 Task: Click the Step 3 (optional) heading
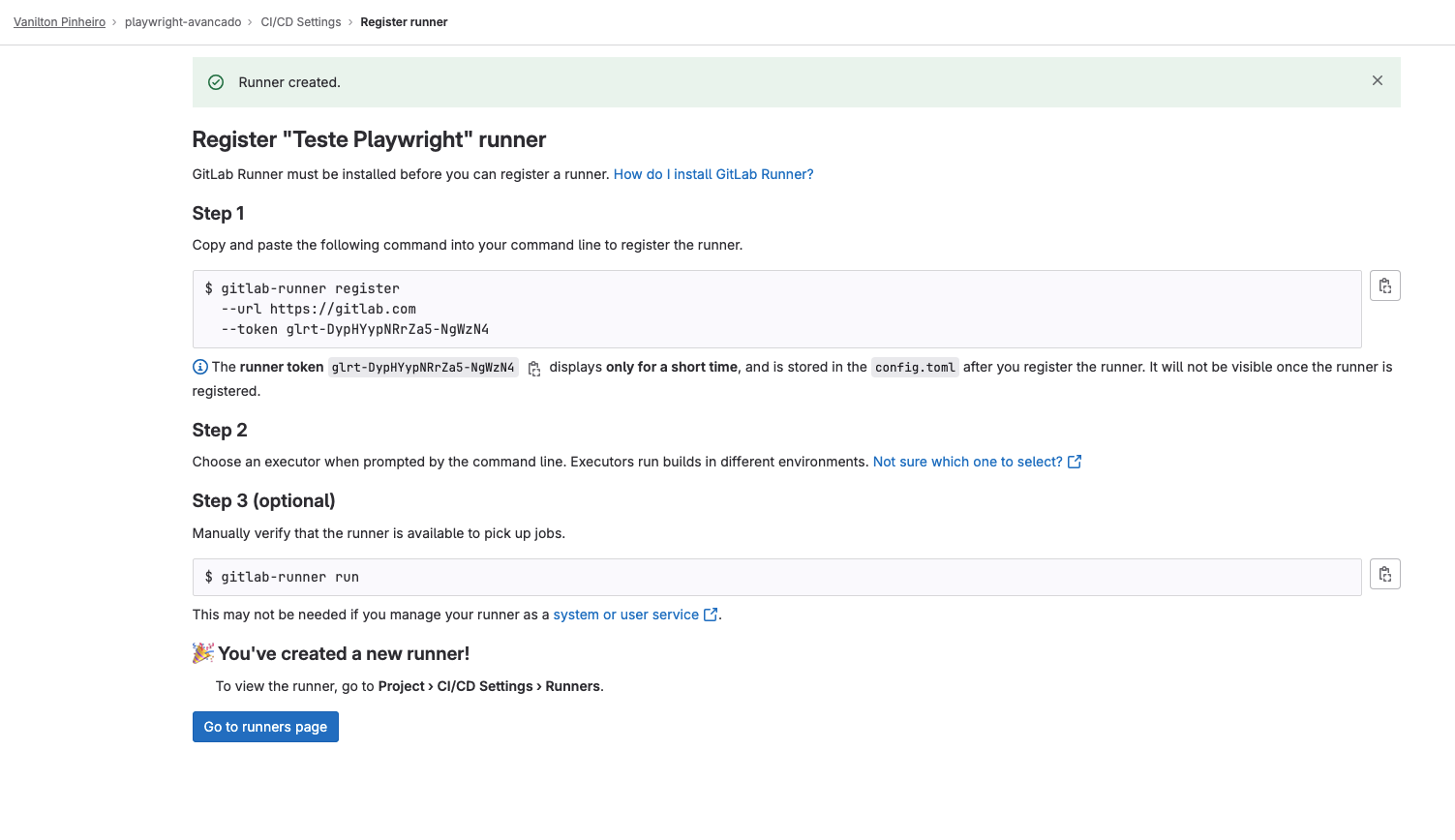pyautogui.click(x=263, y=500)
